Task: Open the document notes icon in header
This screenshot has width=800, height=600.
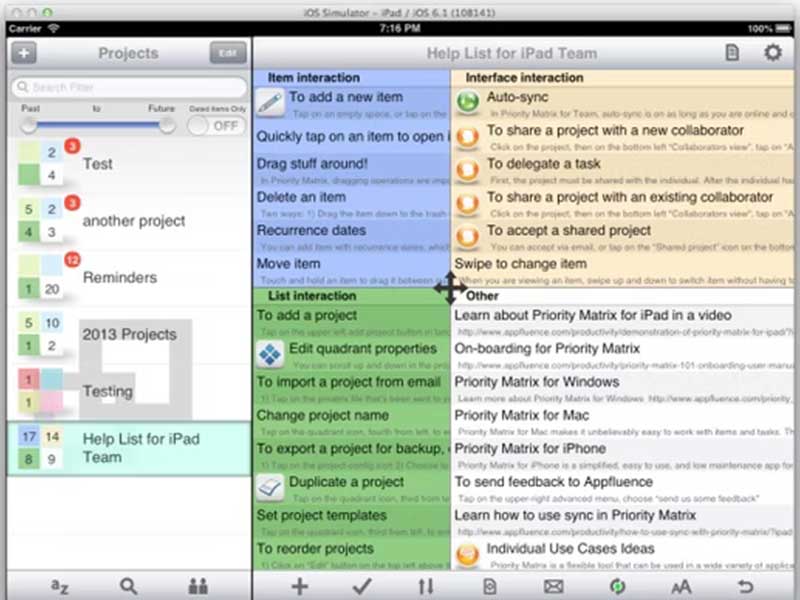Action: pyautogui.click(x=732, y=53)
